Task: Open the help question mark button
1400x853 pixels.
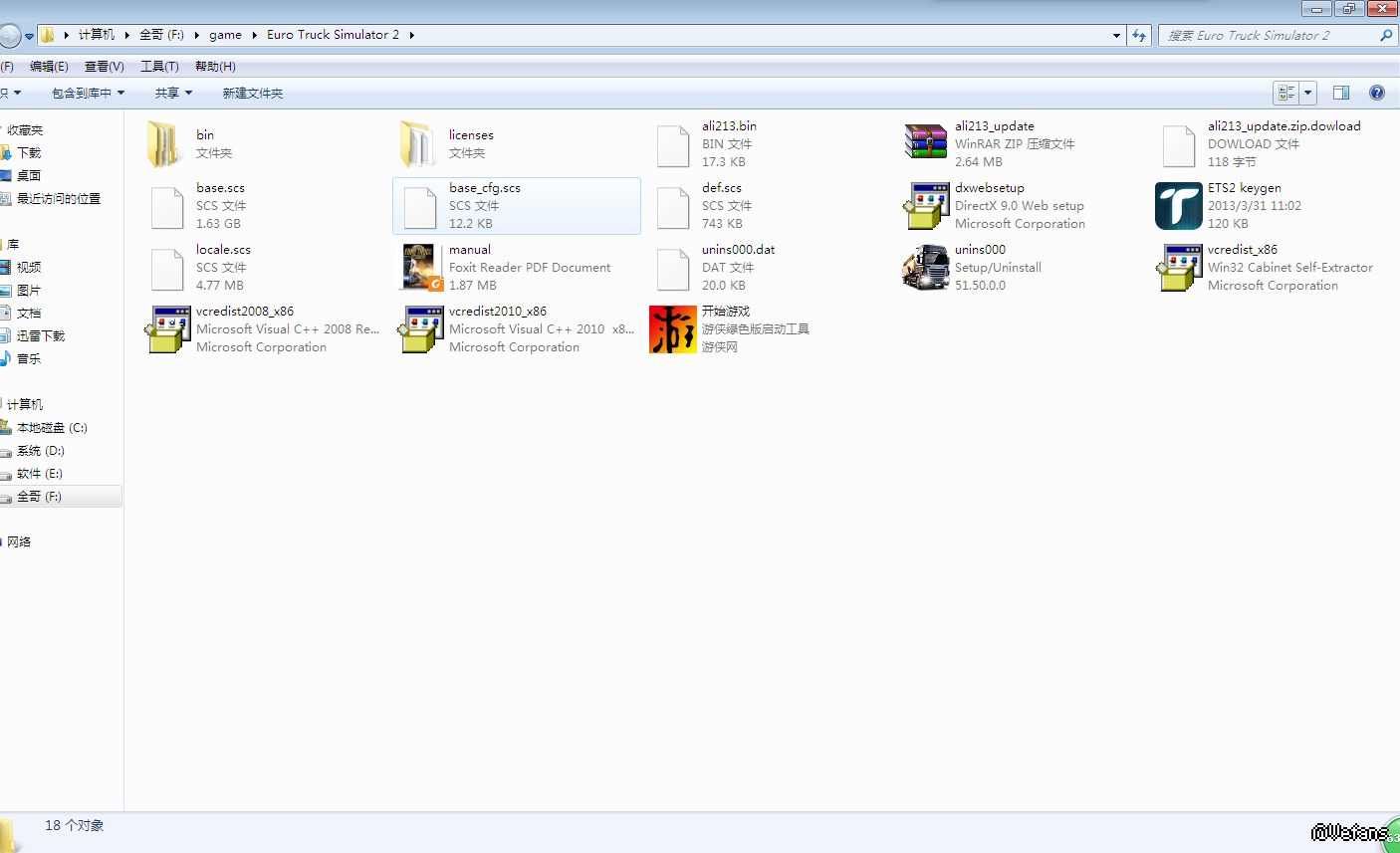Action: click(1377, 93)
